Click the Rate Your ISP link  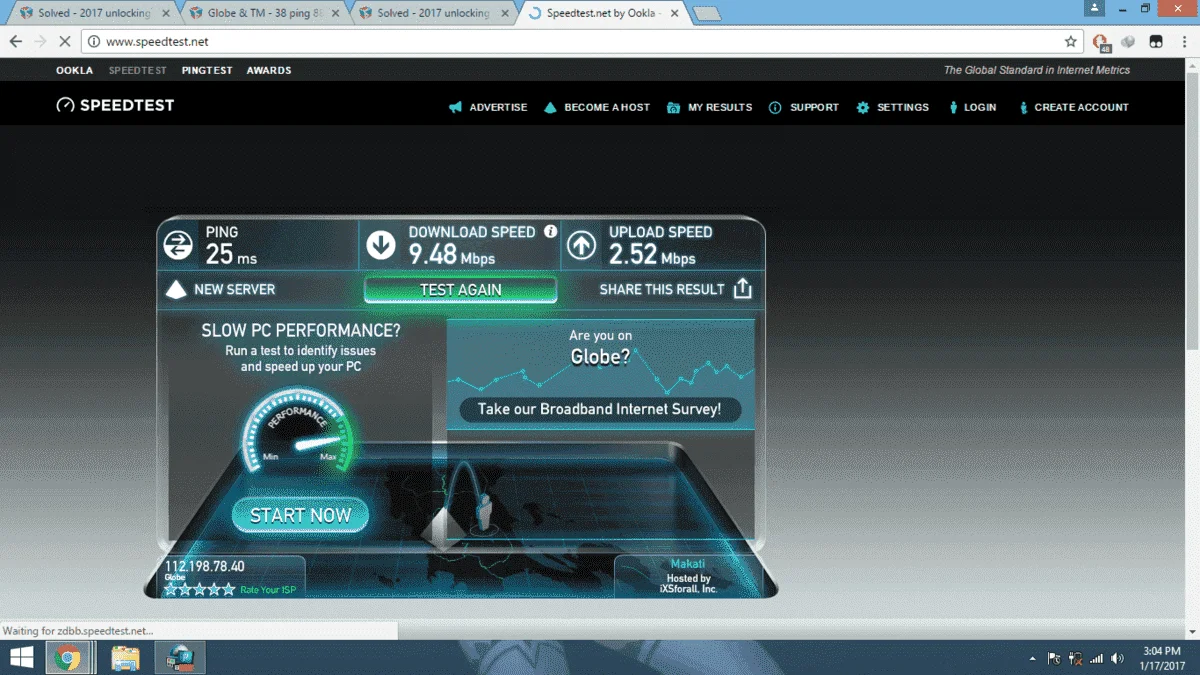pyautogui.click(x=267, y=590)
